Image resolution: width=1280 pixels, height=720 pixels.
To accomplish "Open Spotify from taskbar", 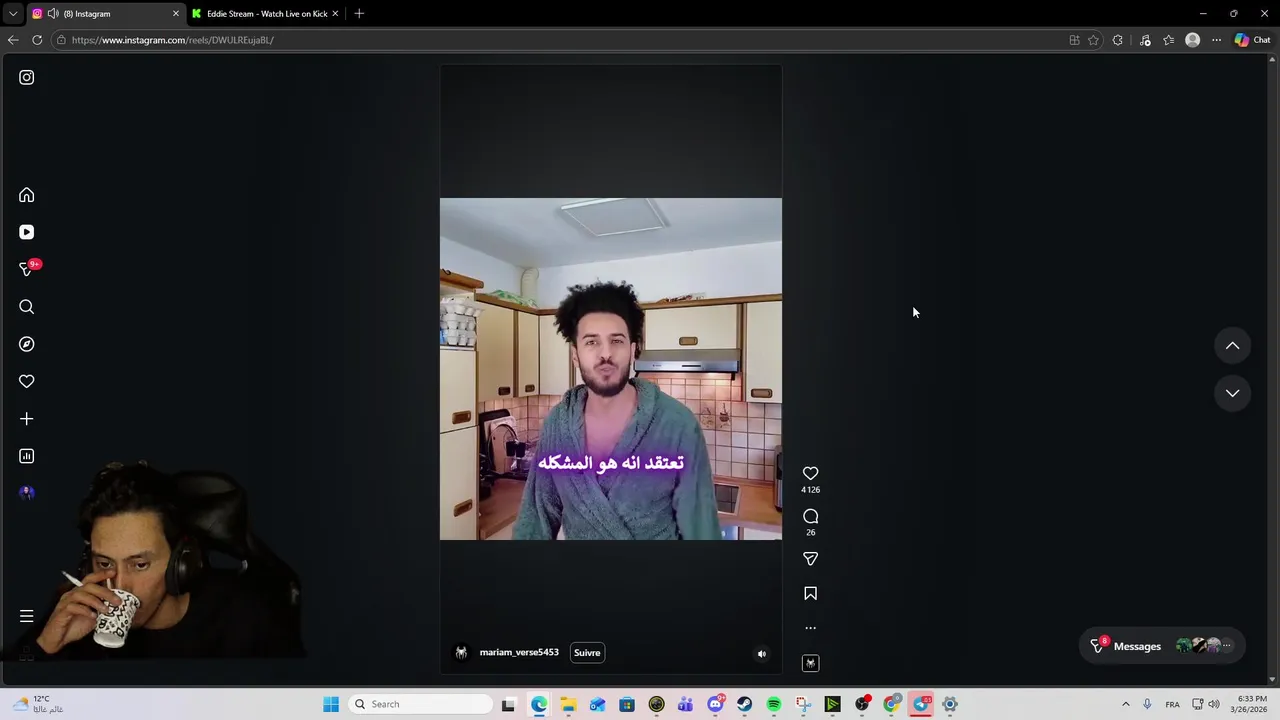I will [774, 704].
